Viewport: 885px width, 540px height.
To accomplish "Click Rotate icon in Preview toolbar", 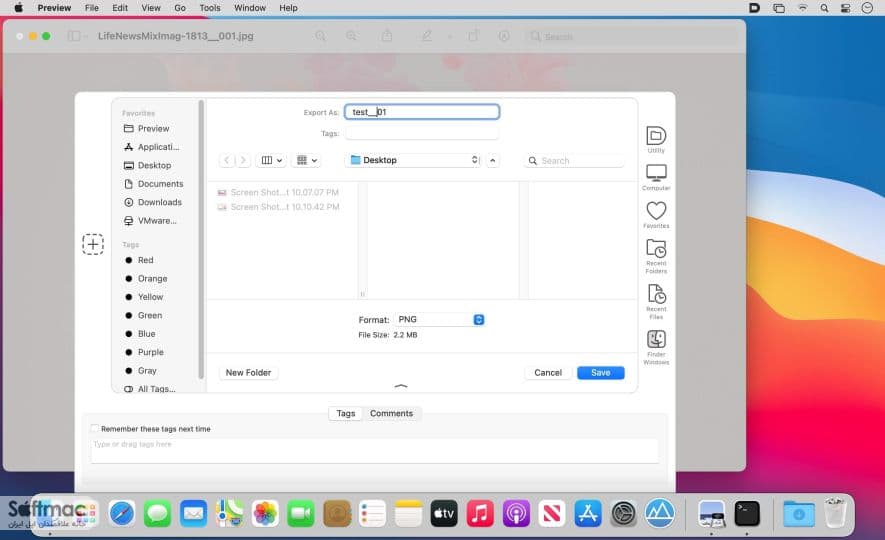I will [473, 36].
